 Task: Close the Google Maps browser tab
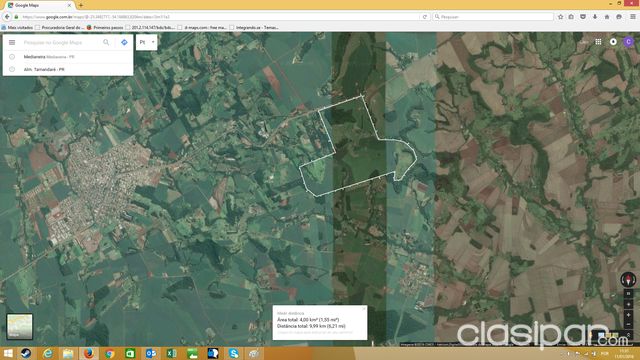pos(69,5)
